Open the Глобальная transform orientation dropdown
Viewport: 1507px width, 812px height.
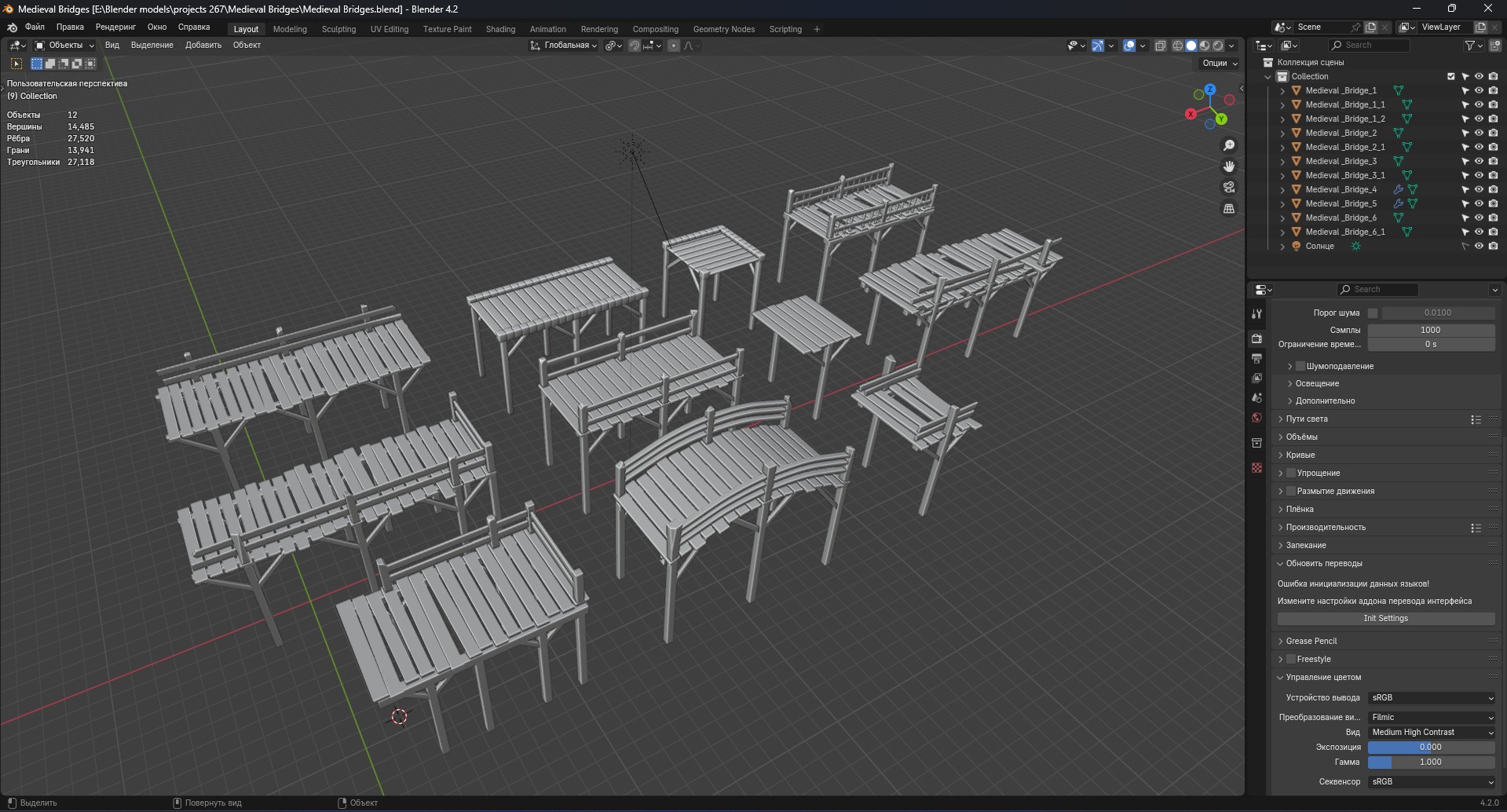pyautogui.click(x=564, y=46)
